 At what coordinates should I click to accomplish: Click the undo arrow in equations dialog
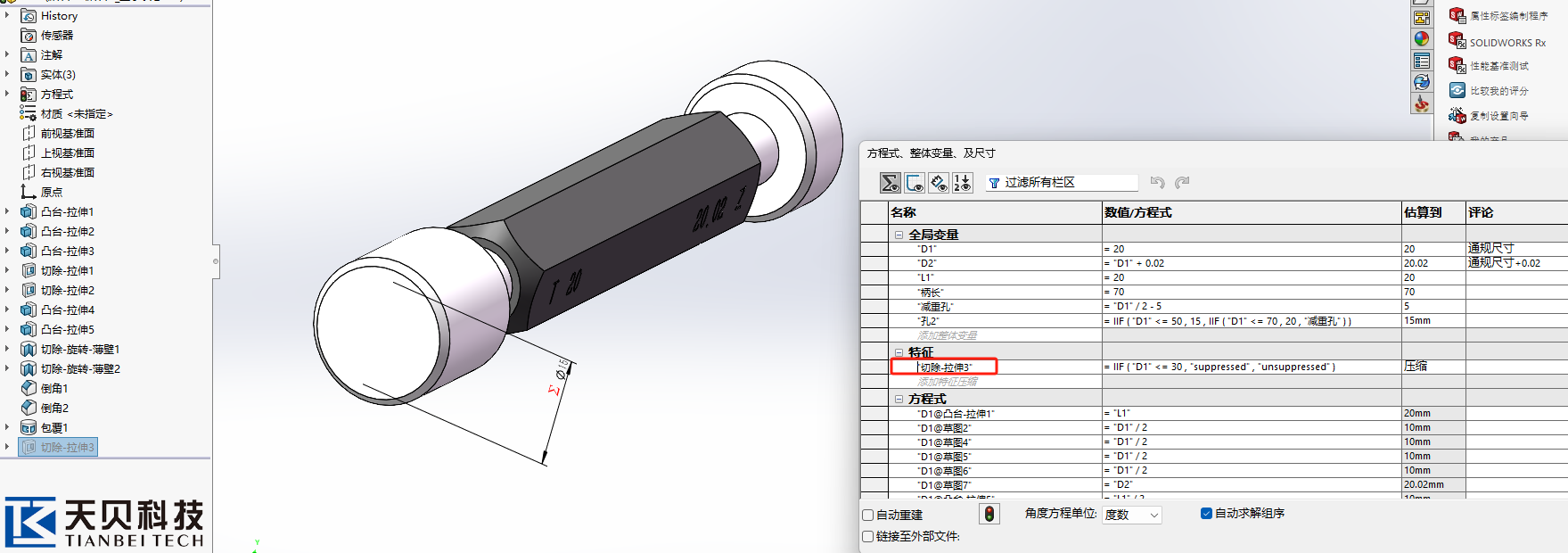(1157, 182)
